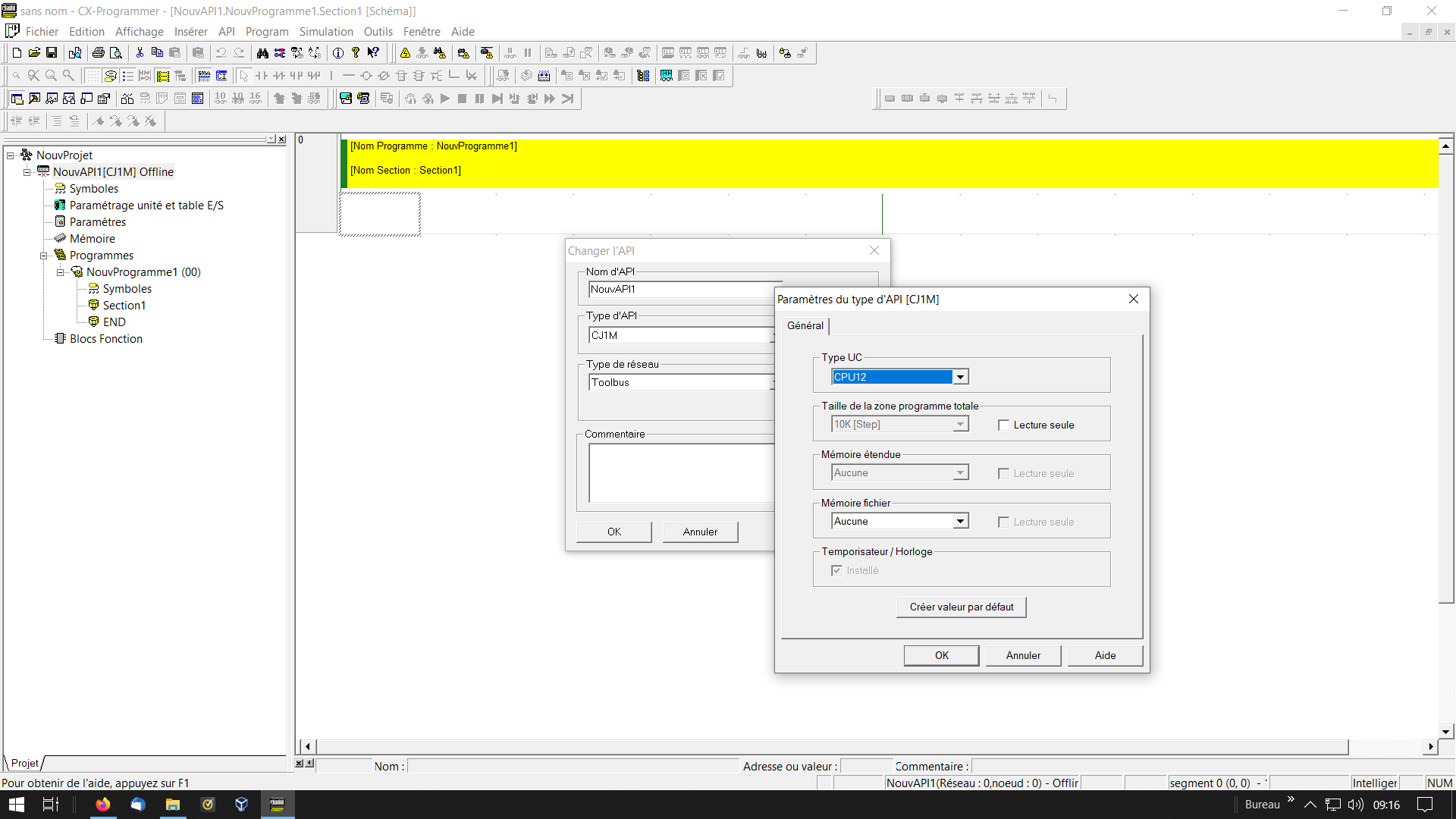Image resolution: width=1456 pixels, height=819 pixels.
Task: Click the Print icon in toolbar
Action: [x=98, y=53]
